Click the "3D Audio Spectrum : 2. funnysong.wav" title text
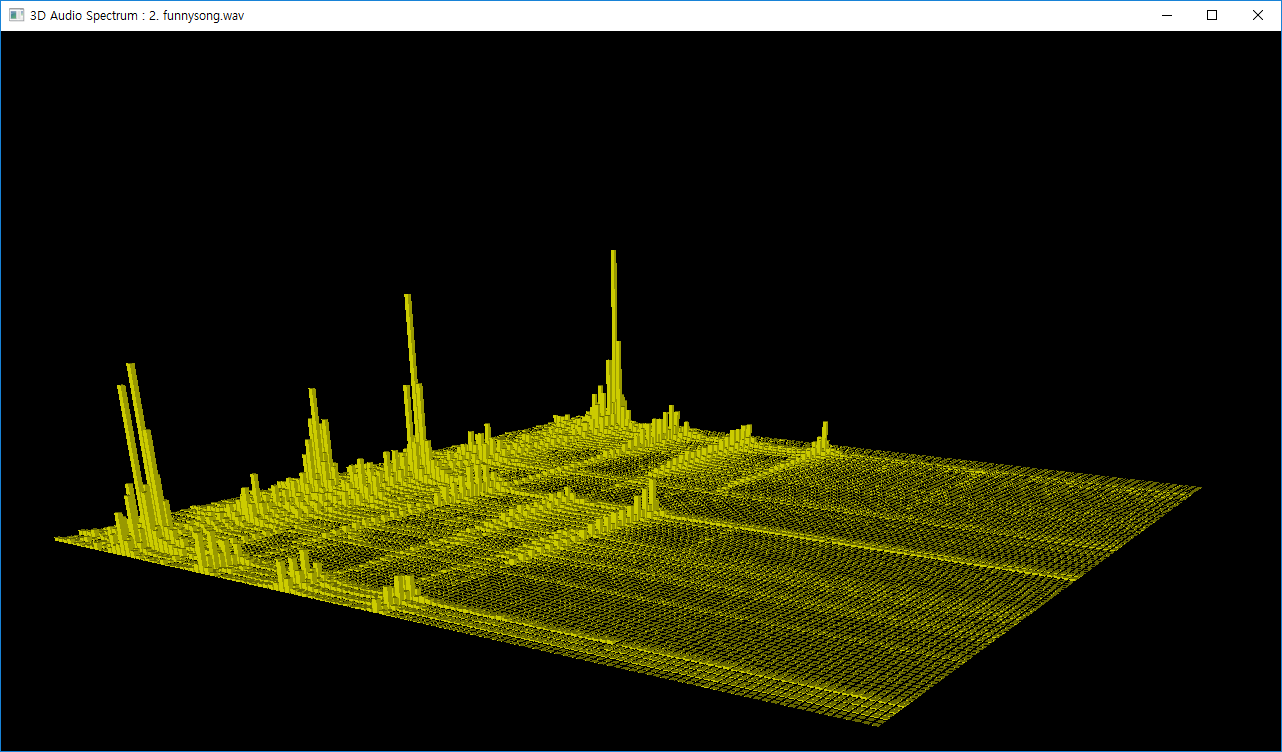This screenshot has width=1282, height=752. (137, 16)
